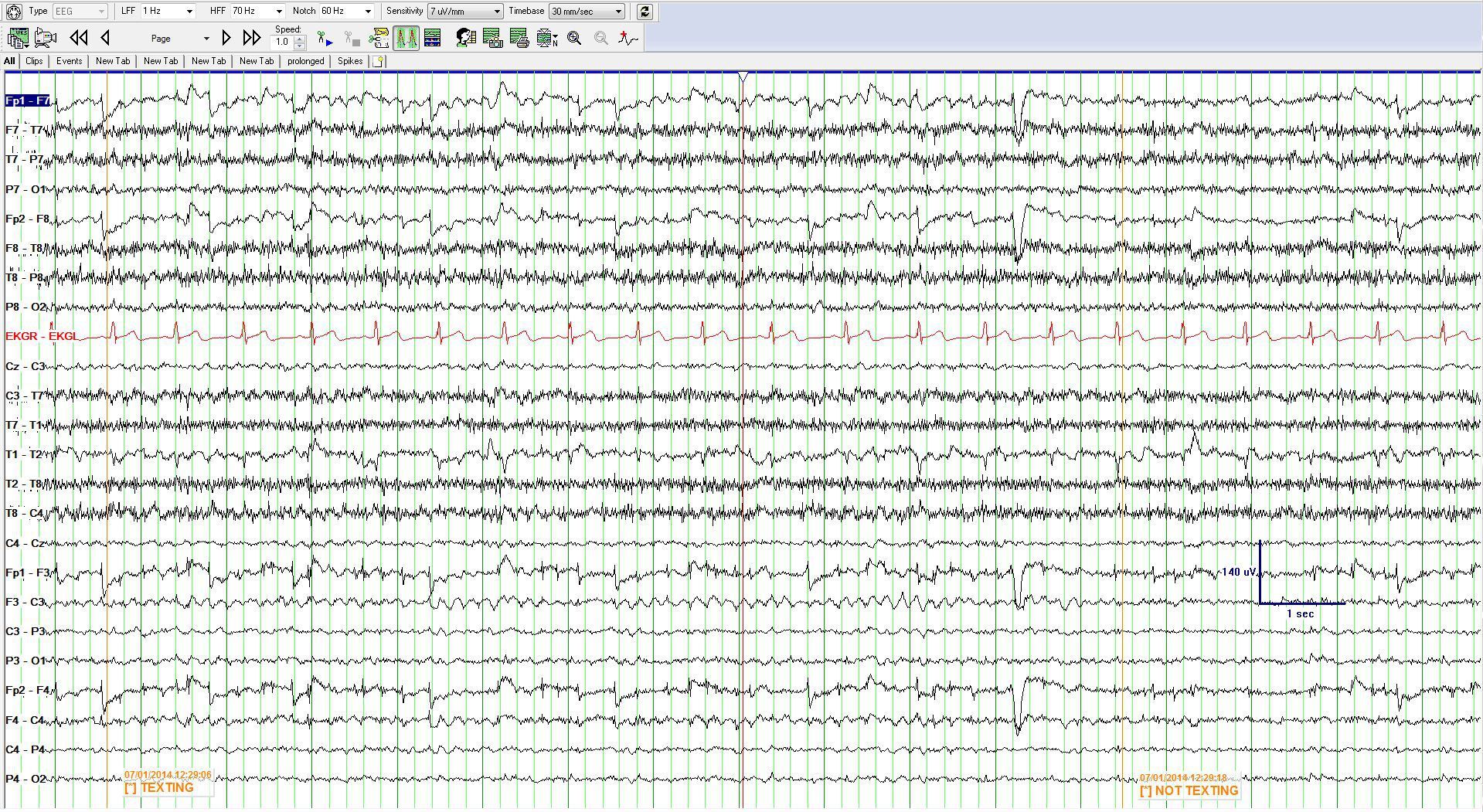Click the video camera icon
The width and height of the screenshot is (1483, 812).
(x=46, y=38)
